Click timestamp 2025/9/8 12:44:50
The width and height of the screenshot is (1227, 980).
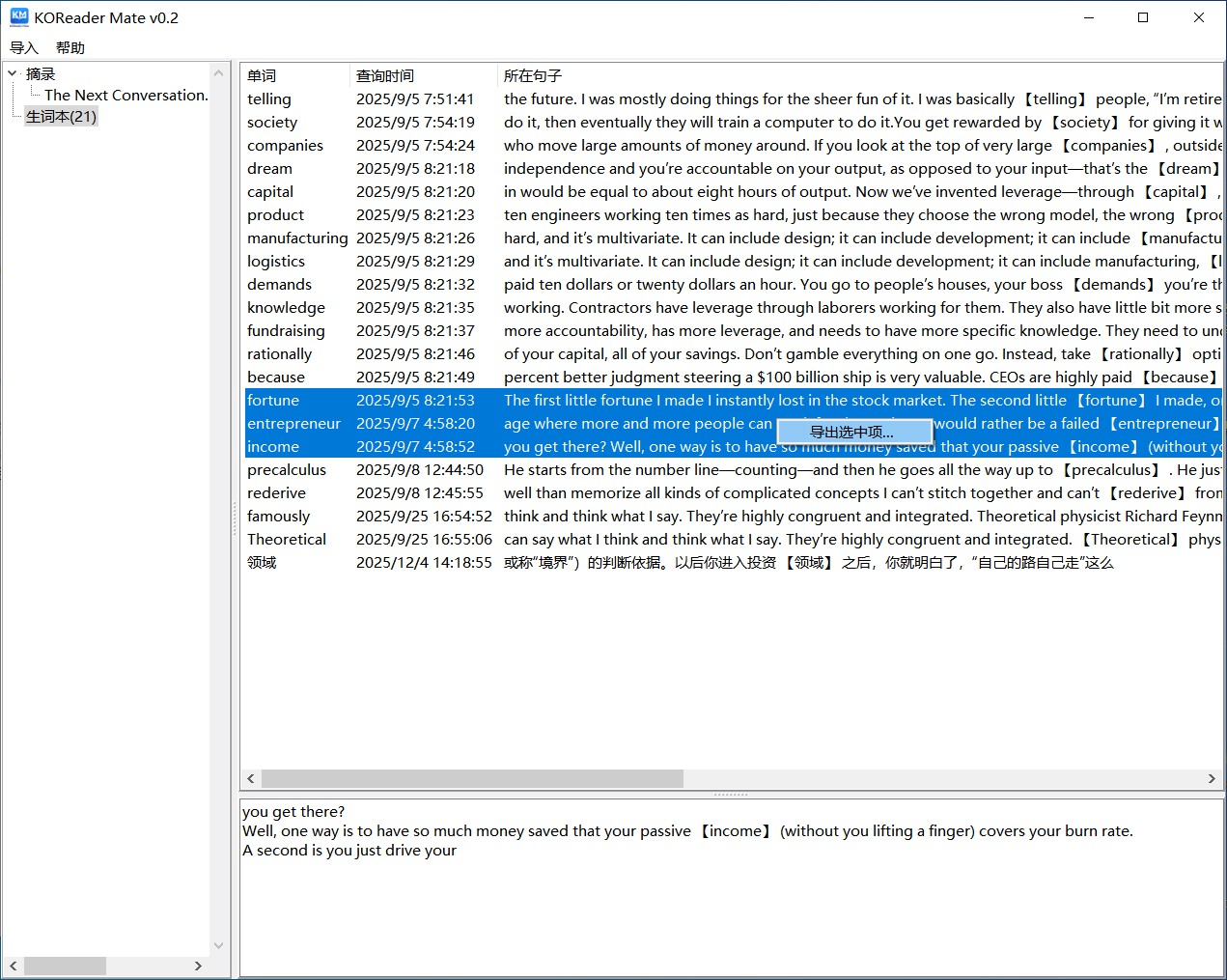click(x=420, y=469)
